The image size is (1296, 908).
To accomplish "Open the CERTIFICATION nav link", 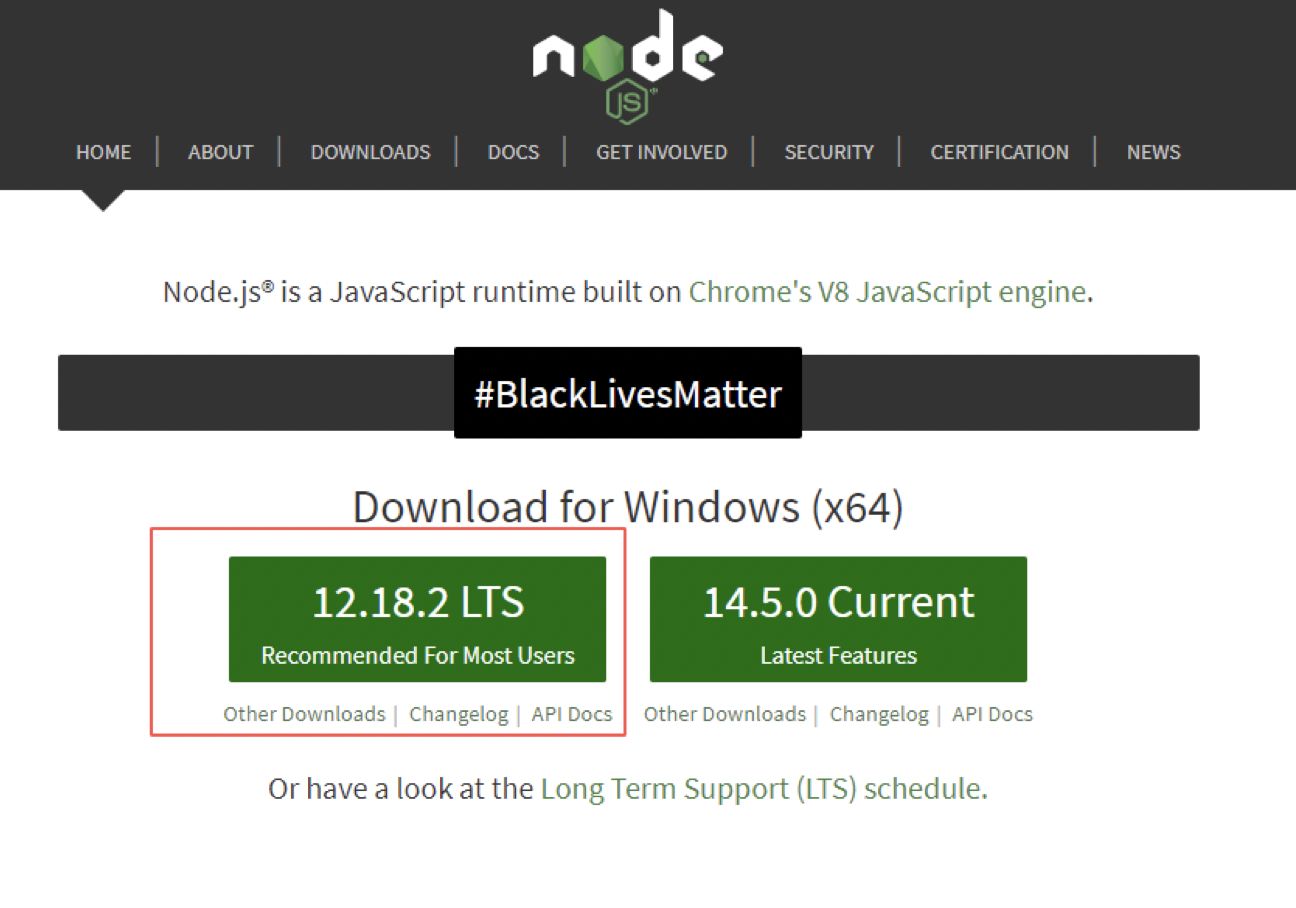I will tap(999, 152).
